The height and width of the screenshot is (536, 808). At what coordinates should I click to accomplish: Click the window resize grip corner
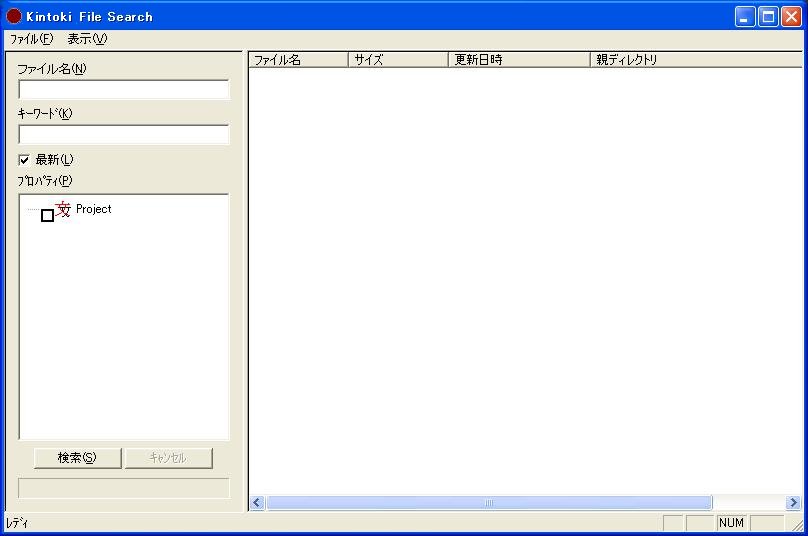797,525
